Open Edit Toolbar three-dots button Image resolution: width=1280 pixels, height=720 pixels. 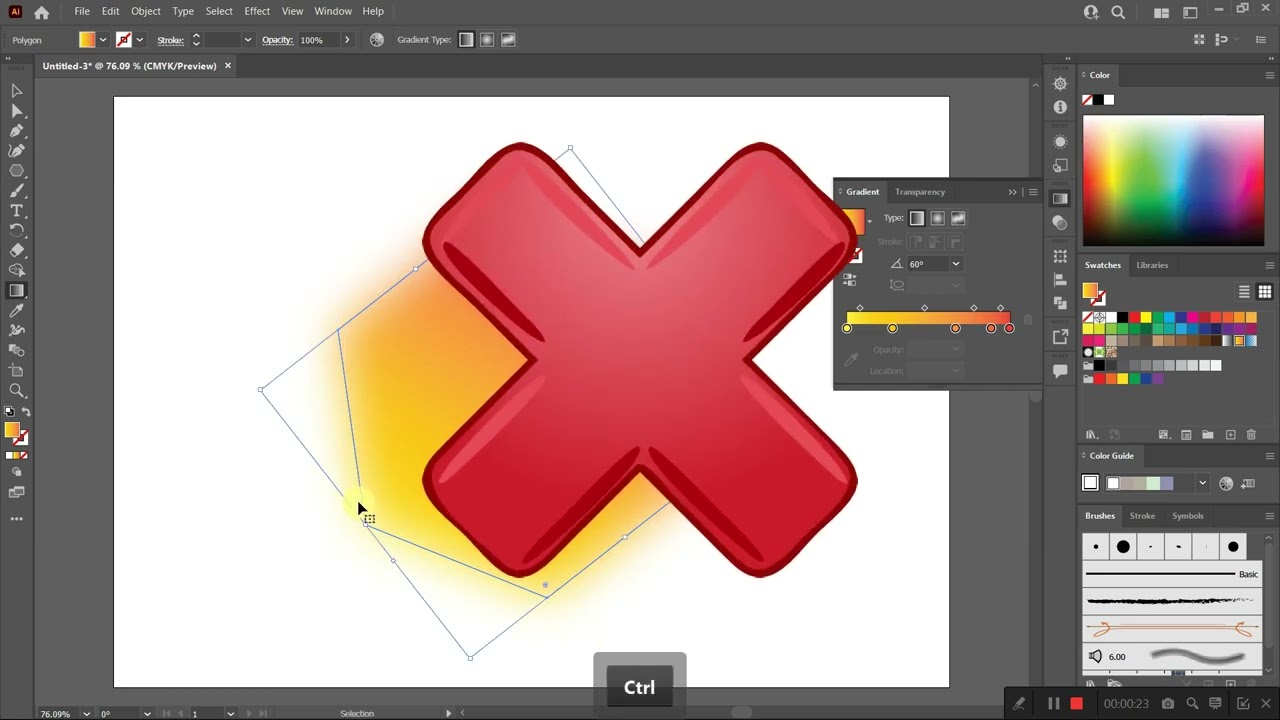tap(17, 519)
